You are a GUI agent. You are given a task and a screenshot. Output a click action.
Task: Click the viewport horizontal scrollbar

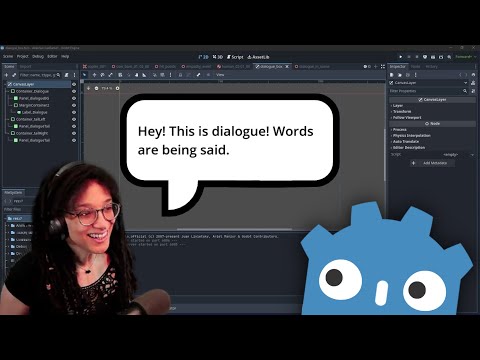(235, 229)
